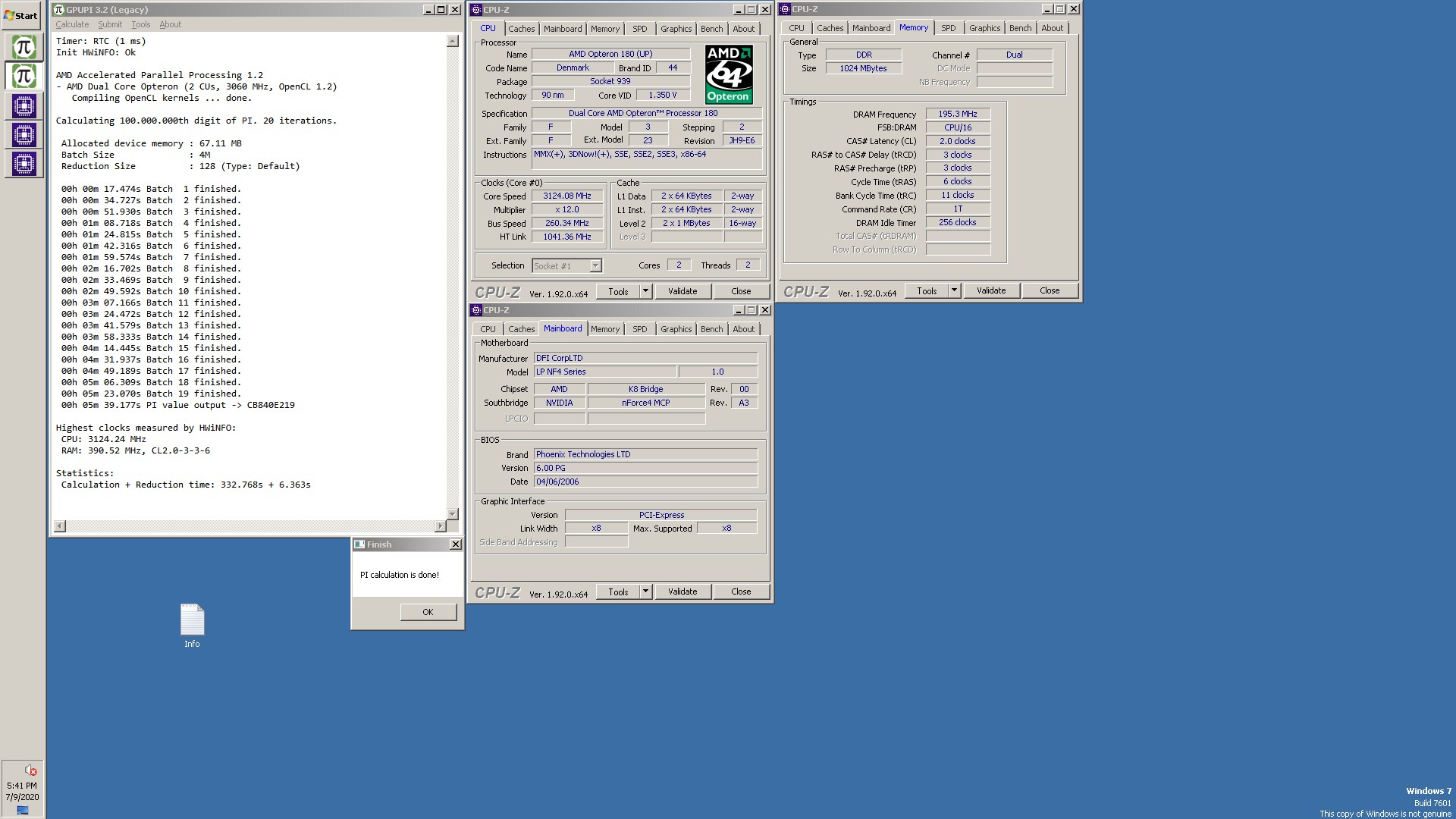Select Bench tab in Memory window
The width and height of the screenshot is (1456, 819).
(x=1020, y=28)
